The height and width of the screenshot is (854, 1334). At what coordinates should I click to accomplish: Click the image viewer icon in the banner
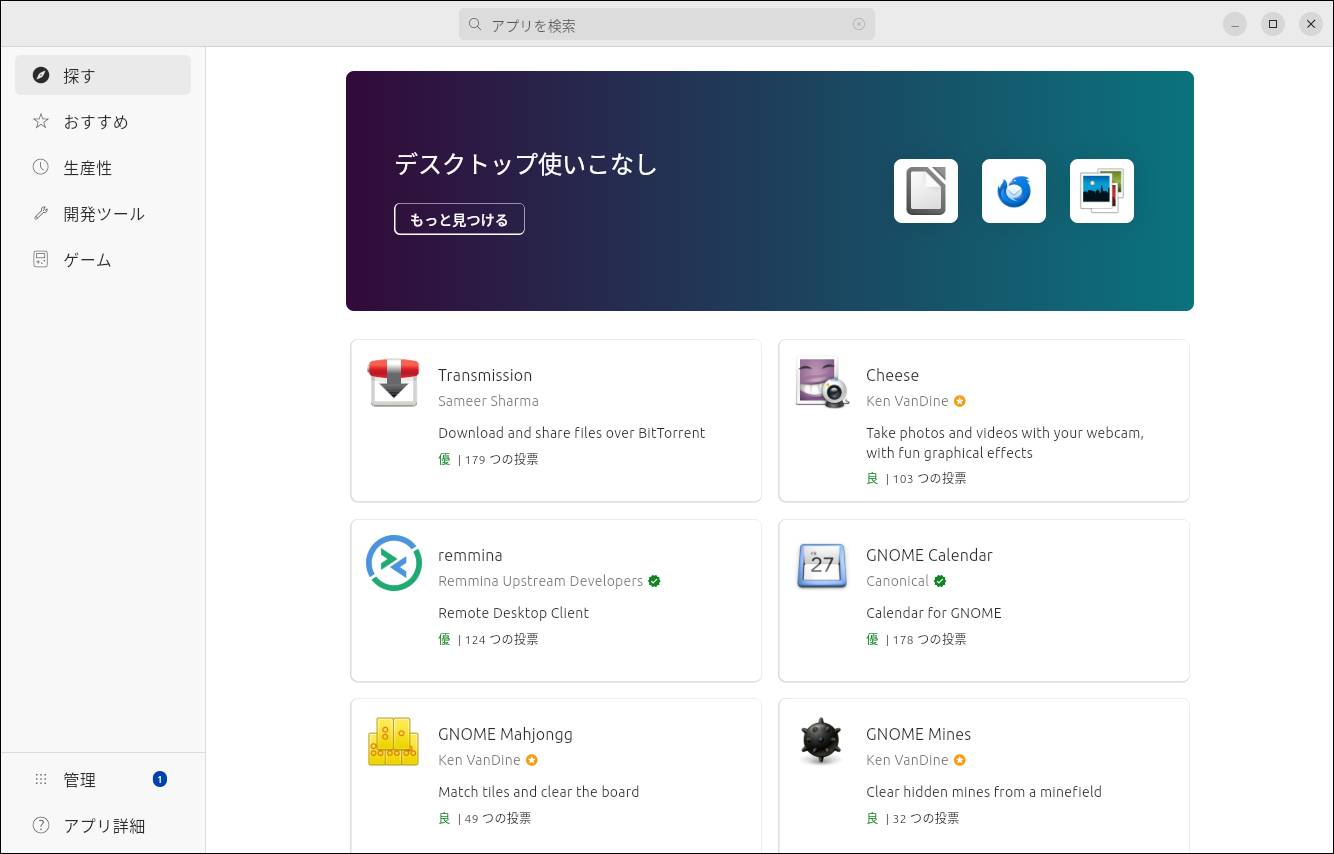[1102, 191]
